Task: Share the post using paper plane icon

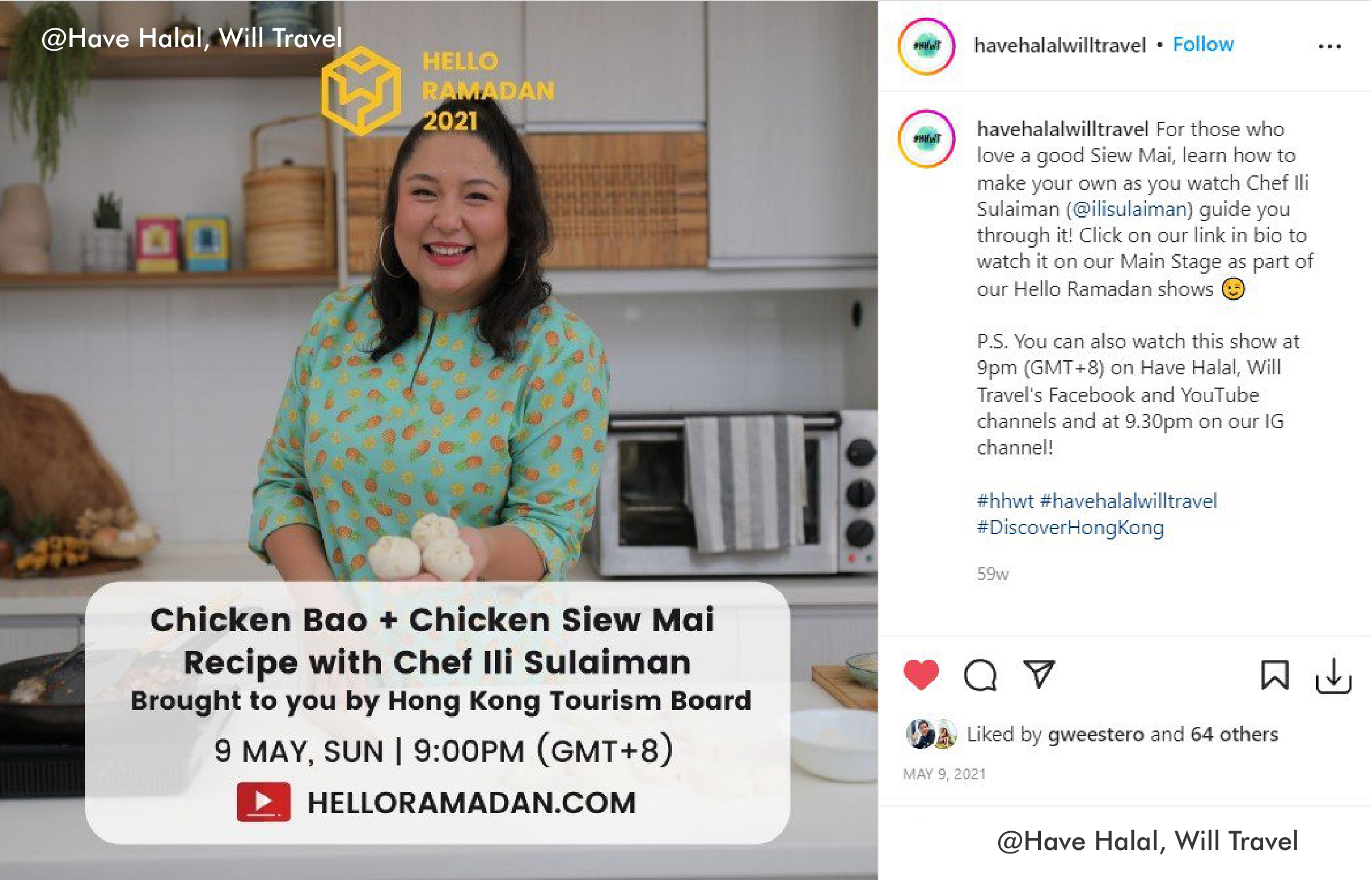Action: (1039, 674)
